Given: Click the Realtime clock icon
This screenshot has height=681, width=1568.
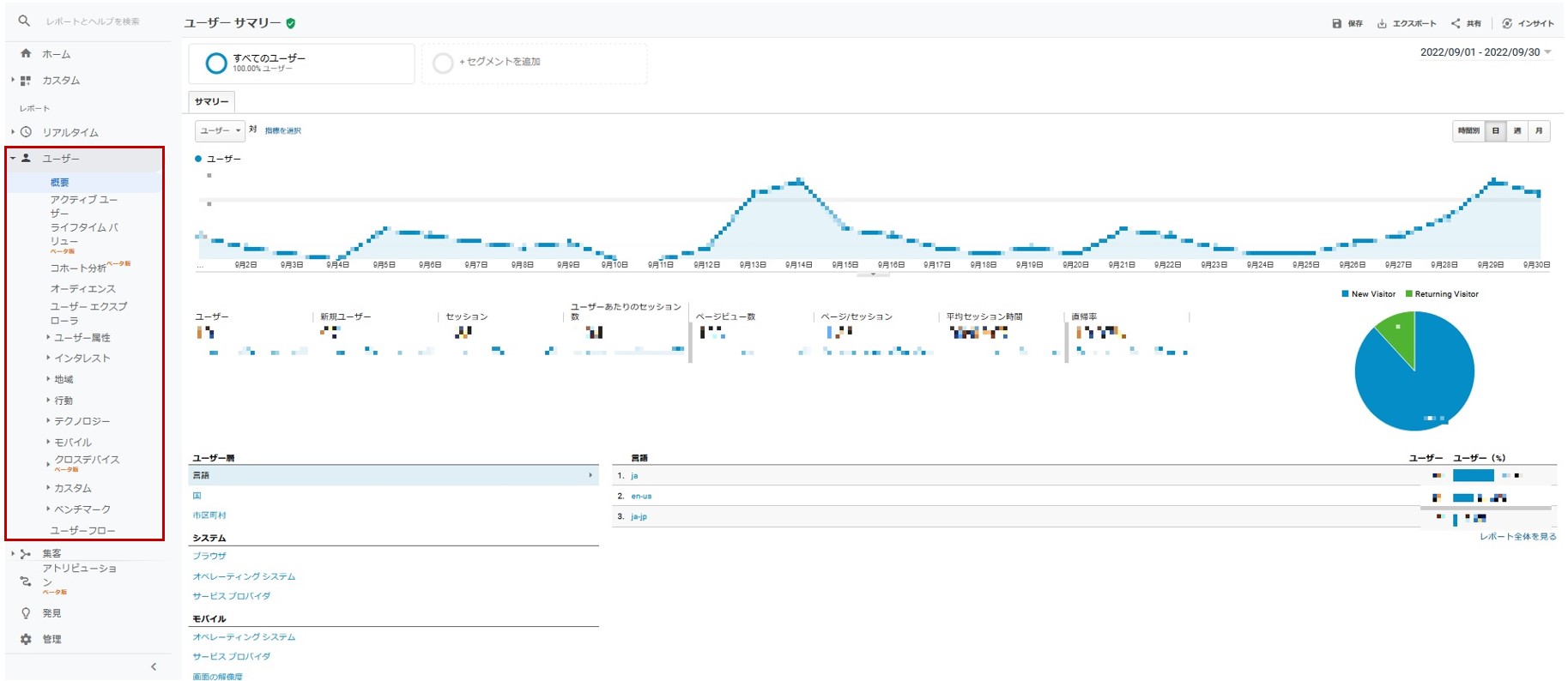Looking at the screenshot, I should pyautogui.click(x=26, y=132).
